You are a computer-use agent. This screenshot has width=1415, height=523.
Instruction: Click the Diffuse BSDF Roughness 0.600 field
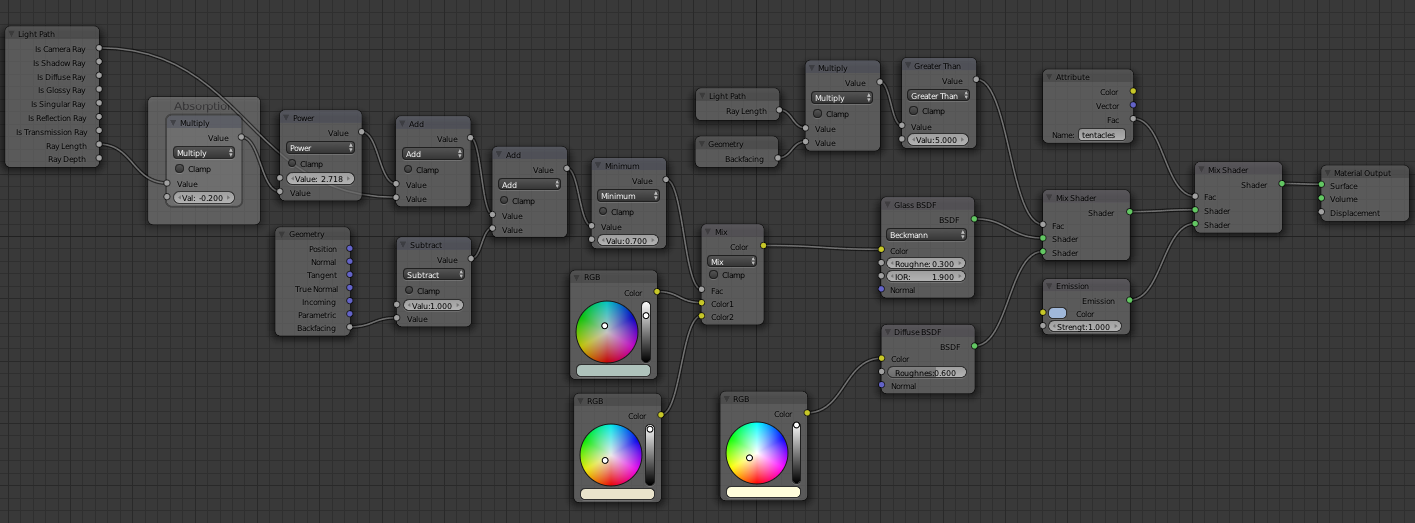coord(926,372)
